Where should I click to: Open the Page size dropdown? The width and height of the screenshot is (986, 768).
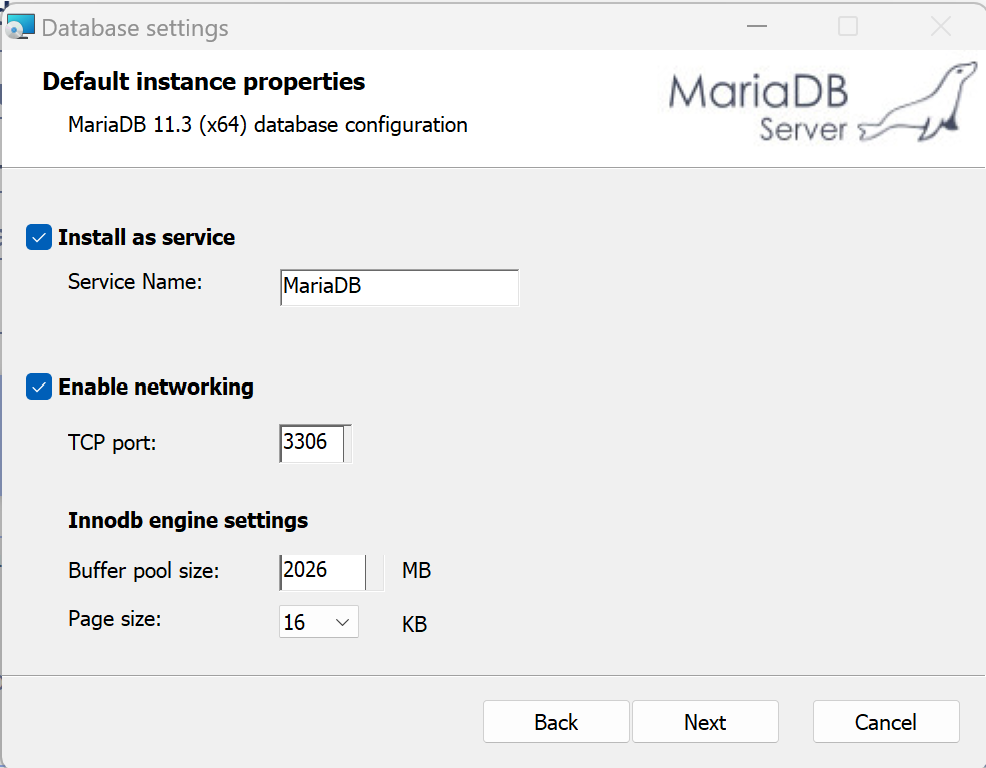(x=319, y=622)
